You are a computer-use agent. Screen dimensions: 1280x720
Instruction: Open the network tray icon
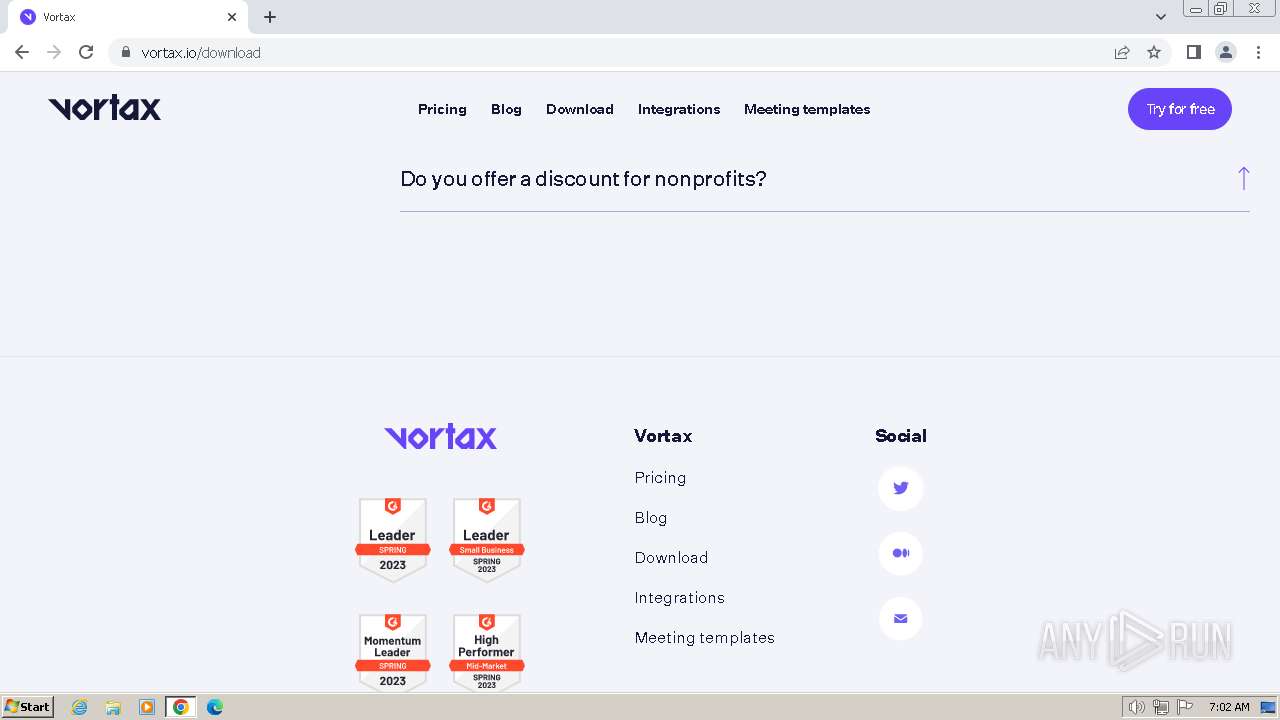tap(1161, 707)
